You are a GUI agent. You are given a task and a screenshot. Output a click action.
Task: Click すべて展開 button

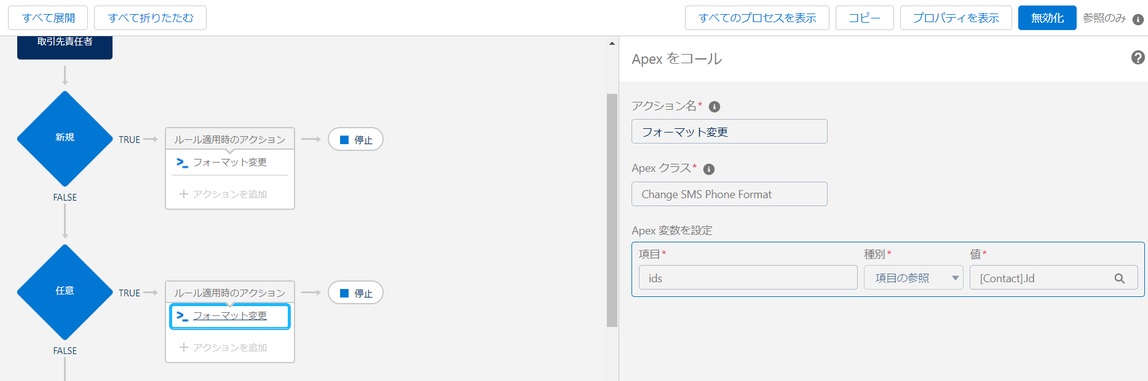(x=48, y=18)
